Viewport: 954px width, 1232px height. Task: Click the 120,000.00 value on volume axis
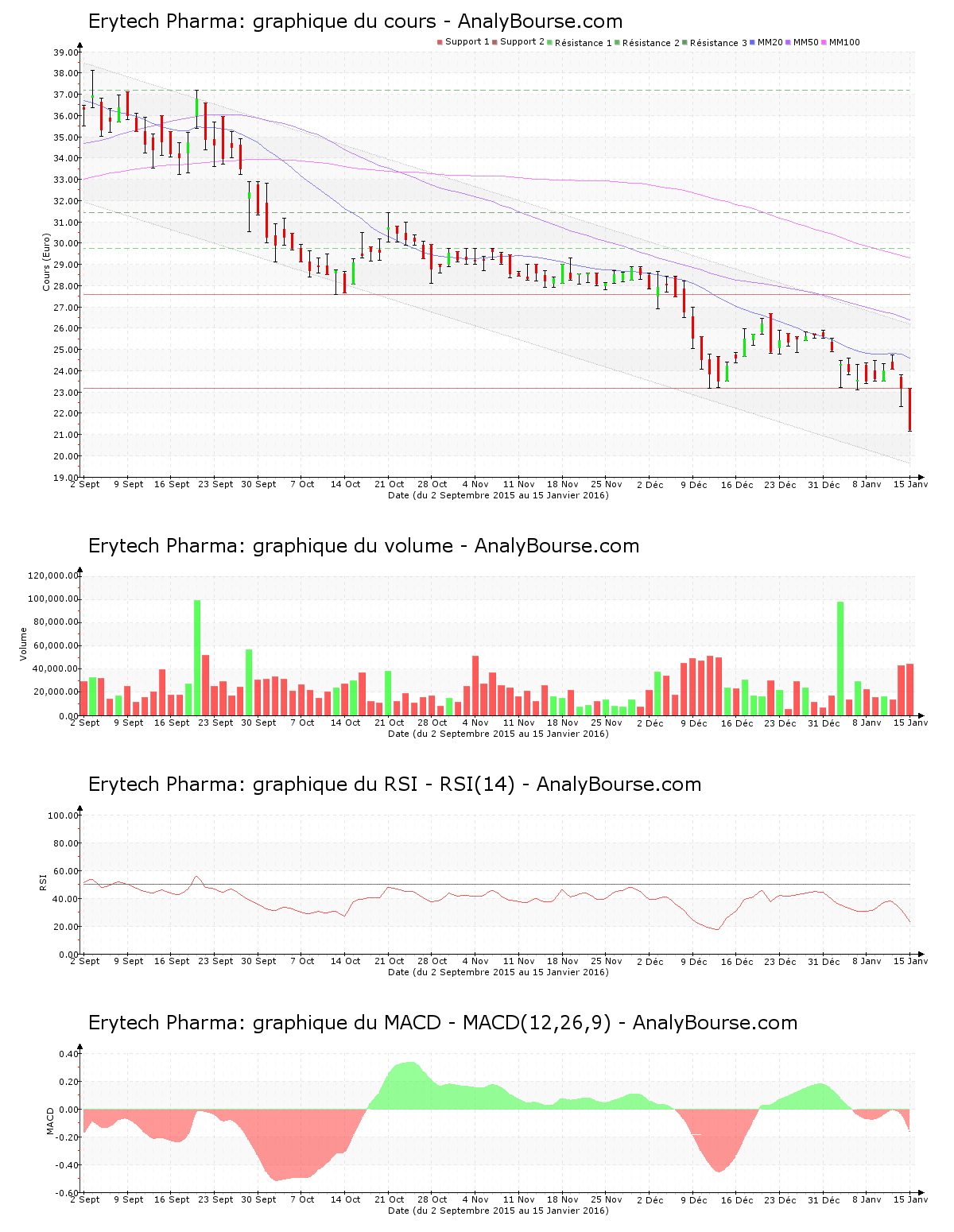click(52, 575)
